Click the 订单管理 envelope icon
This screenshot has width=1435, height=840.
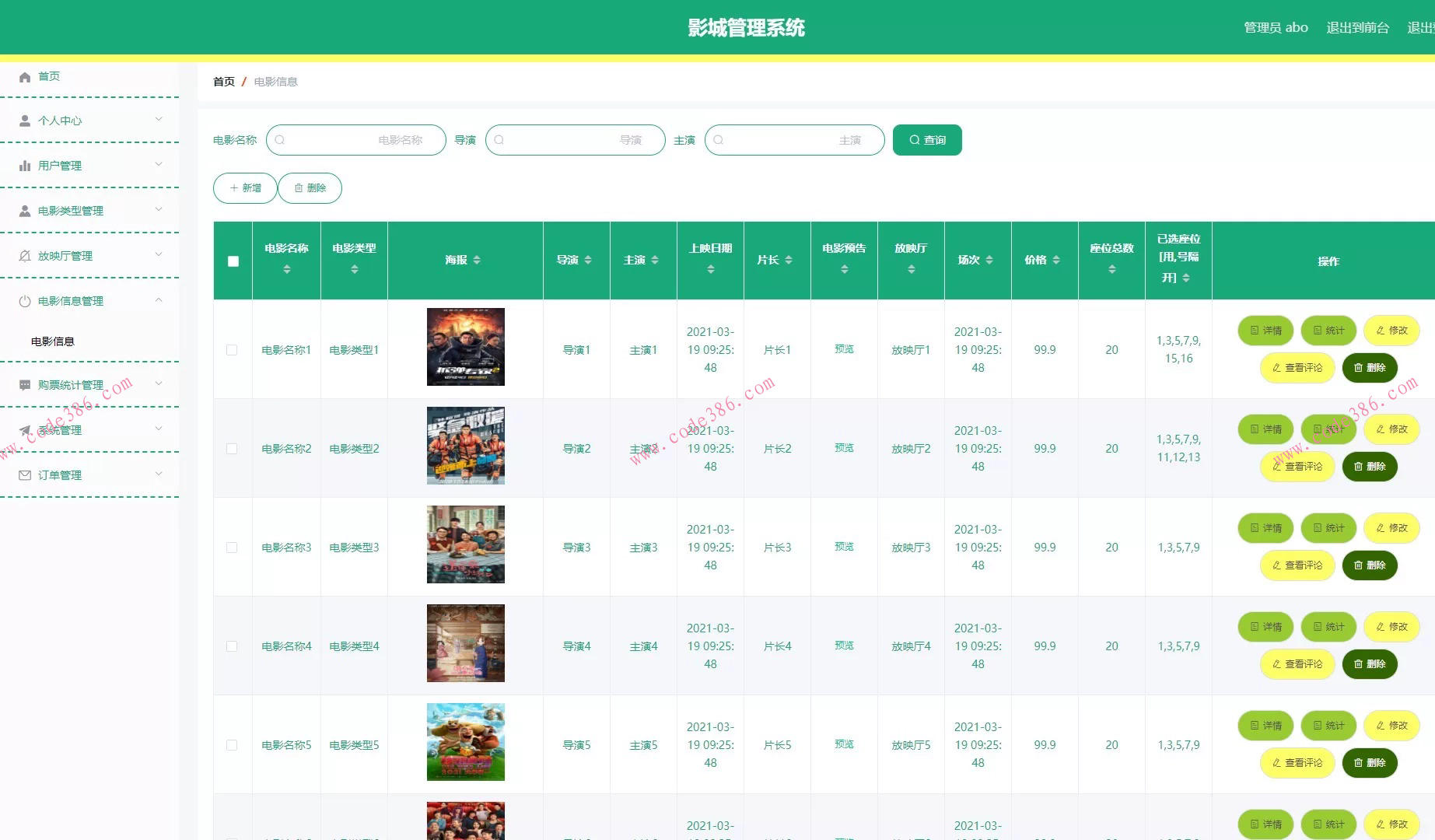[23, 474]
